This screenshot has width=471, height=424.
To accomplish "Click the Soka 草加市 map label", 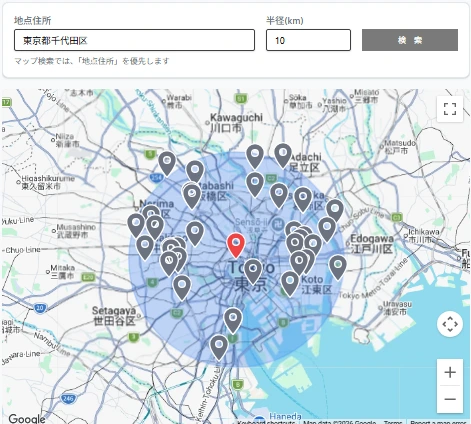I will (x=300, y=101).
